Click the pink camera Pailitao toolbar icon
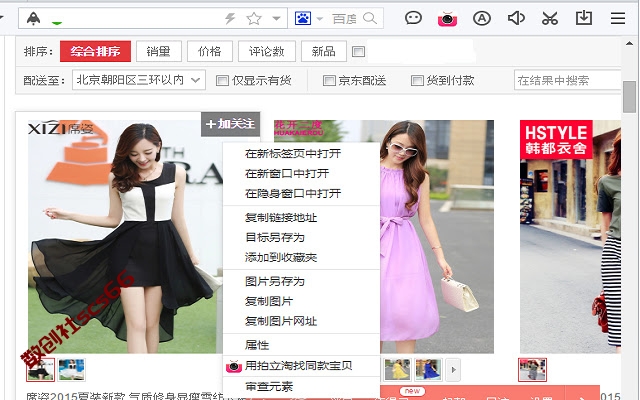Image resolution: width=640 pixels, height=400 pixels. pyautogui.click(x=447, y=19)
